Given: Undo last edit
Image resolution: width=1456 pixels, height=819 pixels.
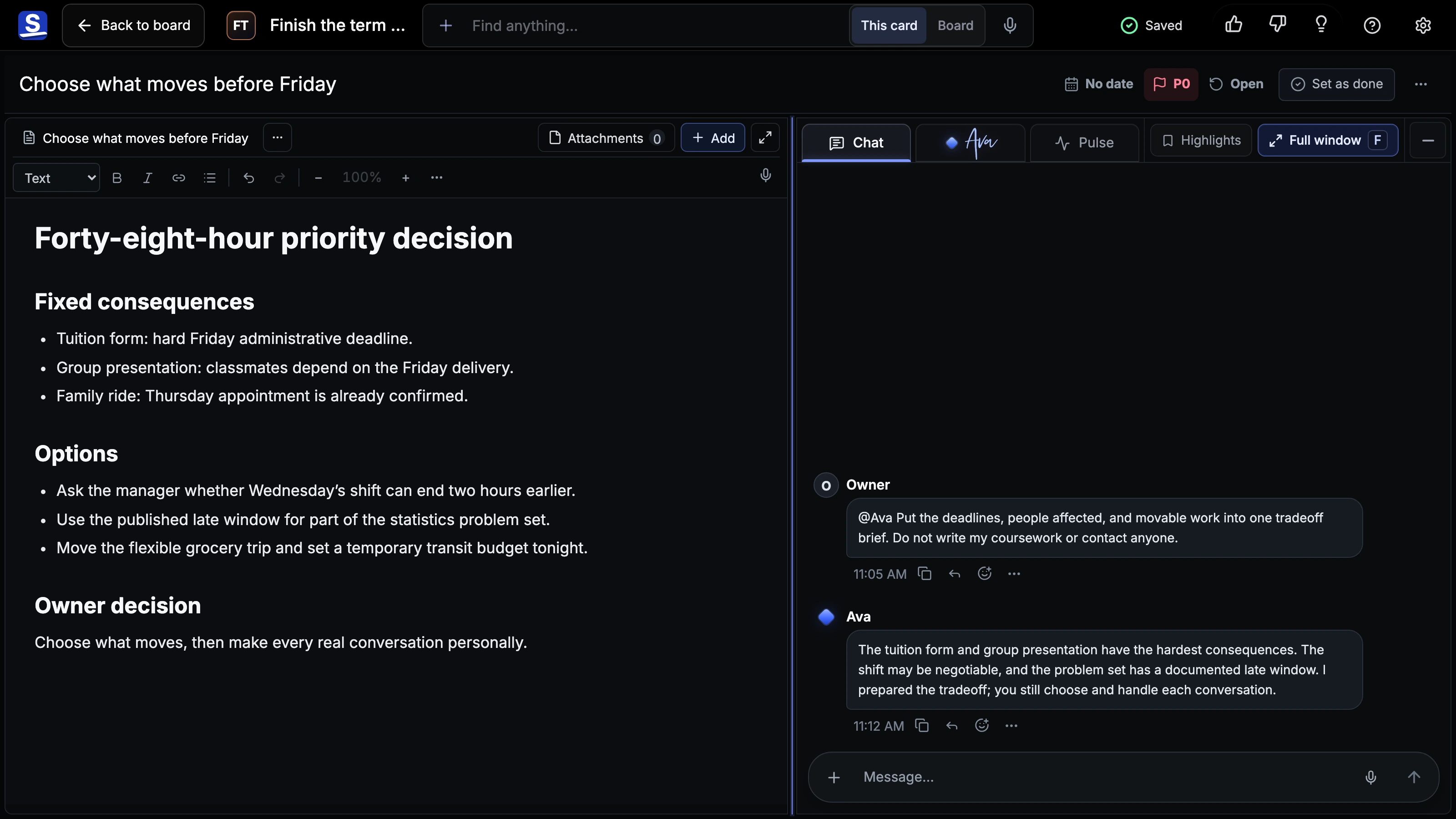Looking at the screenshot, I should pos(249,178).
